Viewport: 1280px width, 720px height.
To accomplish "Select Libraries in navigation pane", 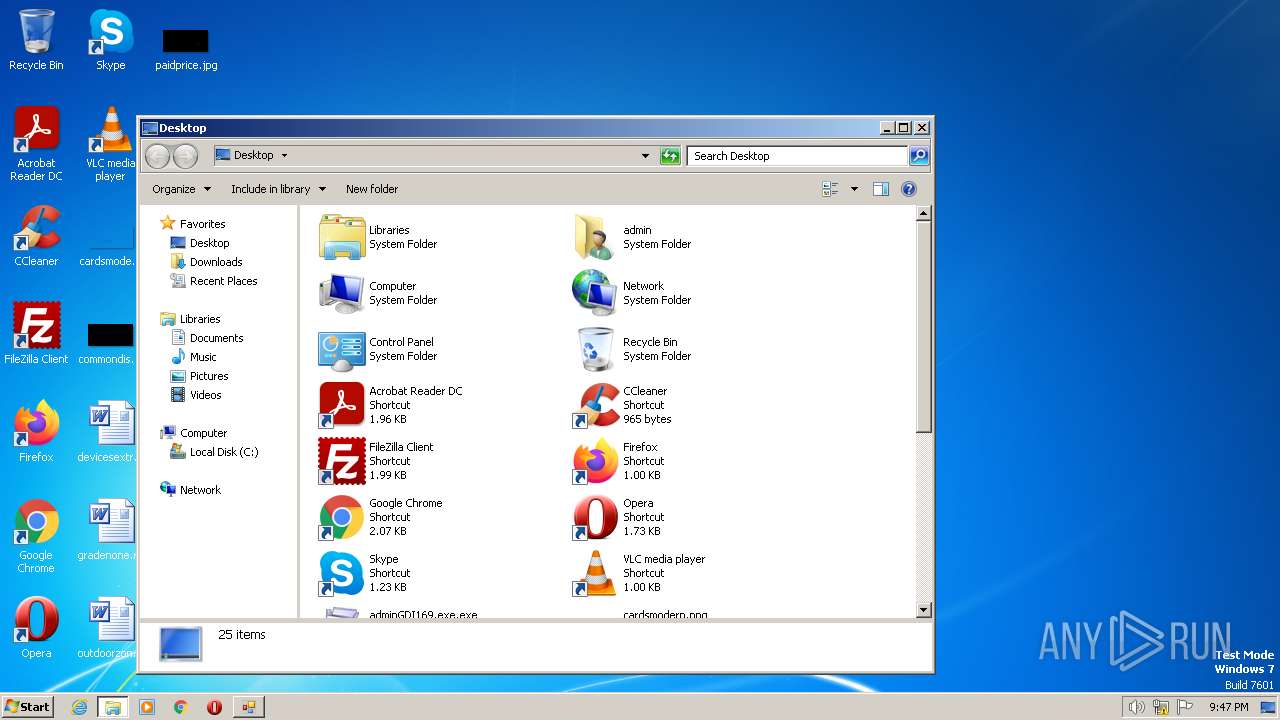I will point(190,319).
